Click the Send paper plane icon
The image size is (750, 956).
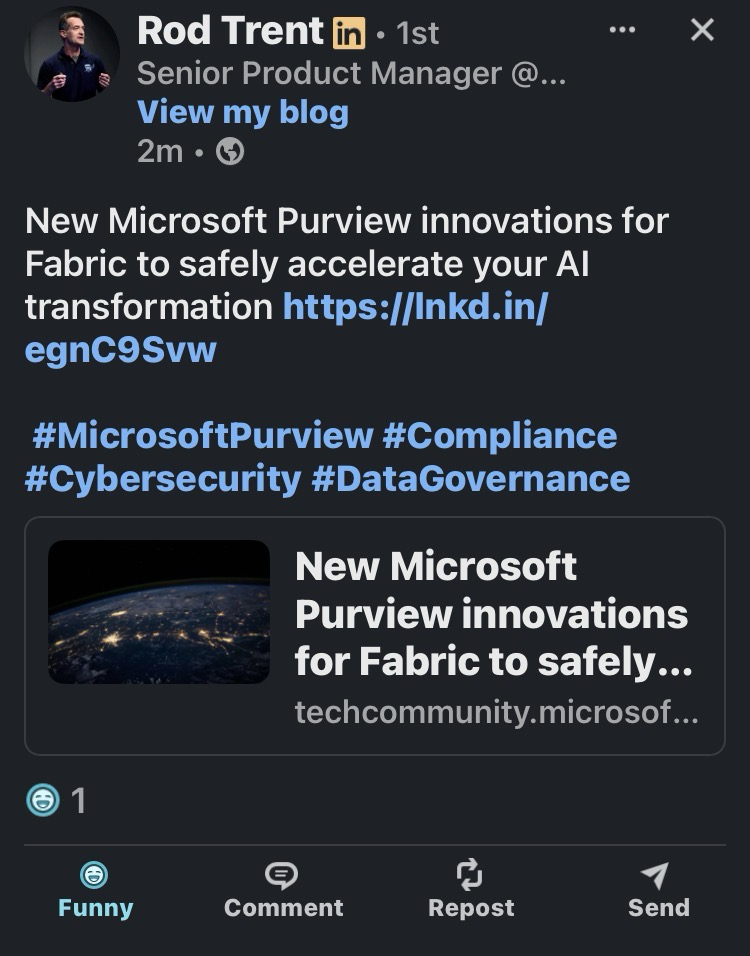pyautogui.click(x=656, y=876)
